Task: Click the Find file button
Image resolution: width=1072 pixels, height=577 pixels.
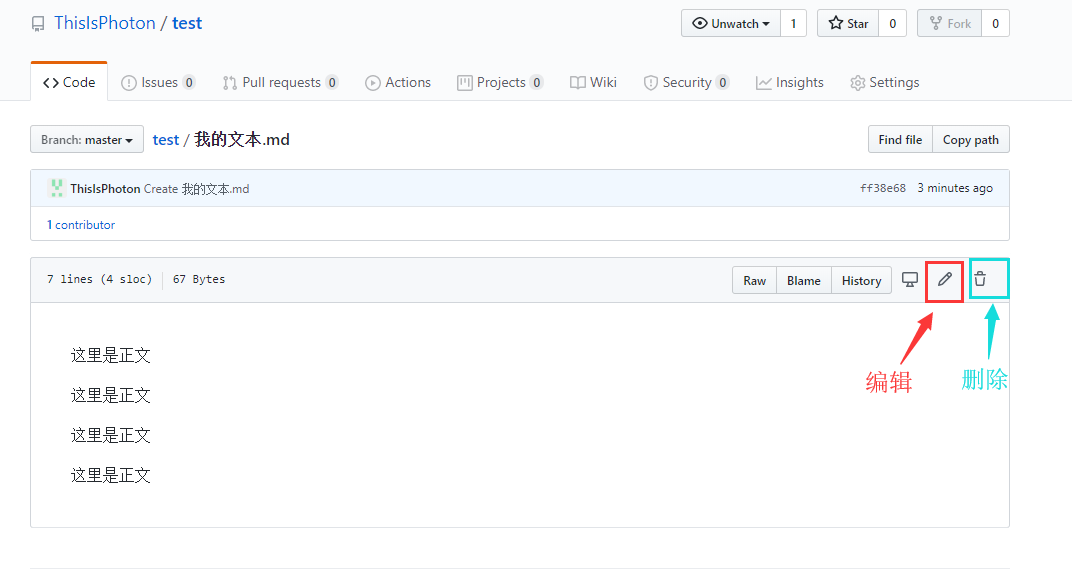Action: pyautogui.click(x=900, y=139)
